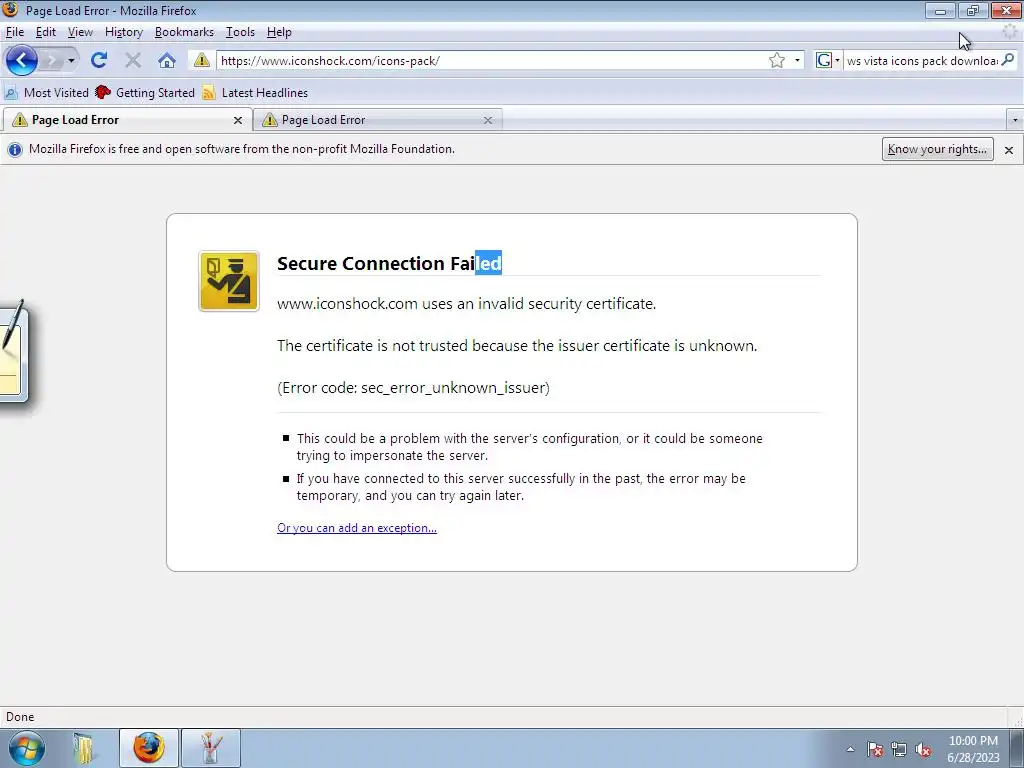The width and height of the screenshot is (1024, 768).
Task: Minimize the Firefox window
Action: point(940,10)
